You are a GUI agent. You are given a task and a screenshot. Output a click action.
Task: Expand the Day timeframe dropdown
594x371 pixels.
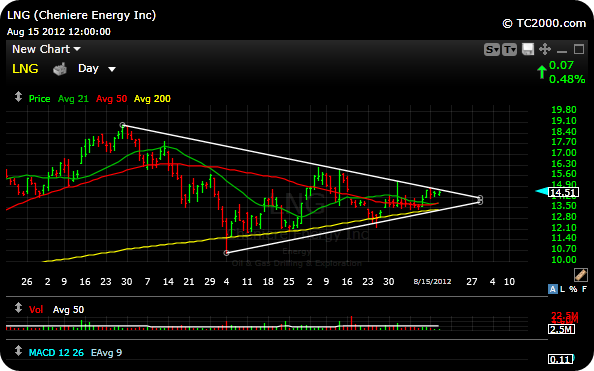click(97, 69)
